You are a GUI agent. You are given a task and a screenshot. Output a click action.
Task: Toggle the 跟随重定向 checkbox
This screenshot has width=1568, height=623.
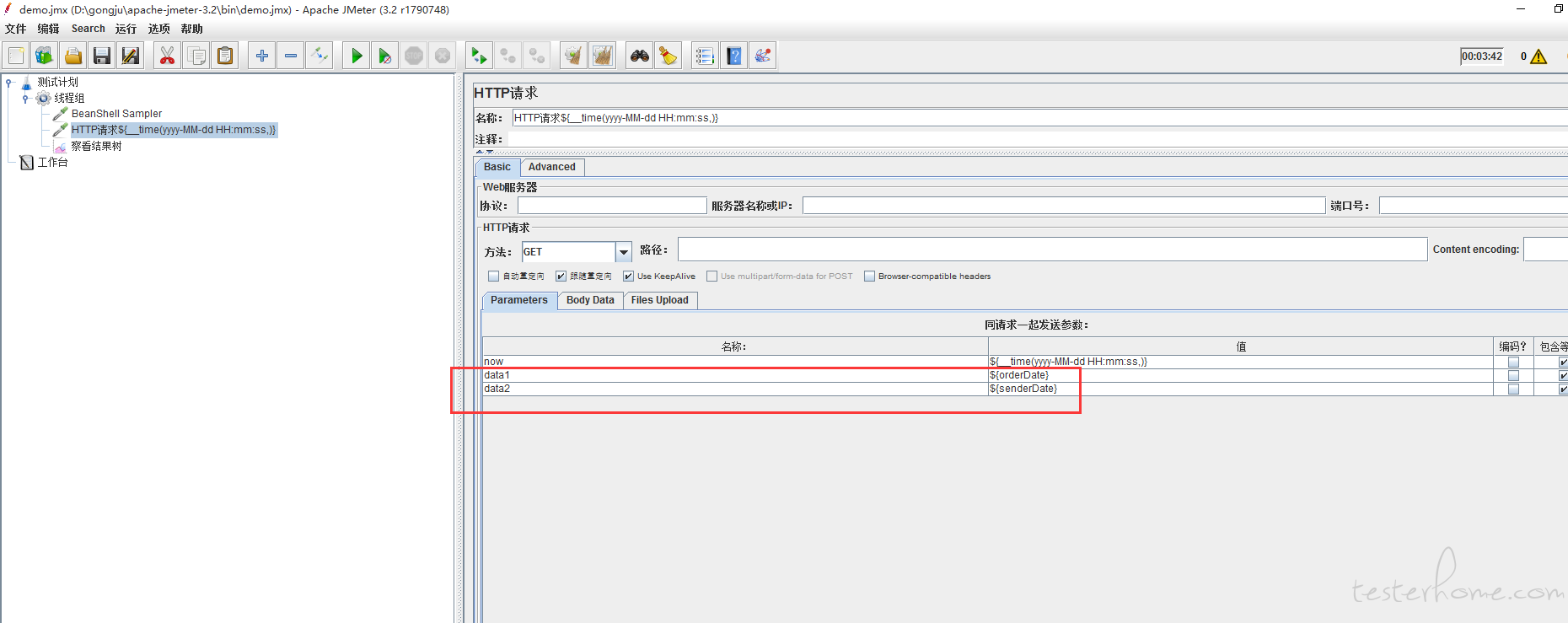click(561, 277)
